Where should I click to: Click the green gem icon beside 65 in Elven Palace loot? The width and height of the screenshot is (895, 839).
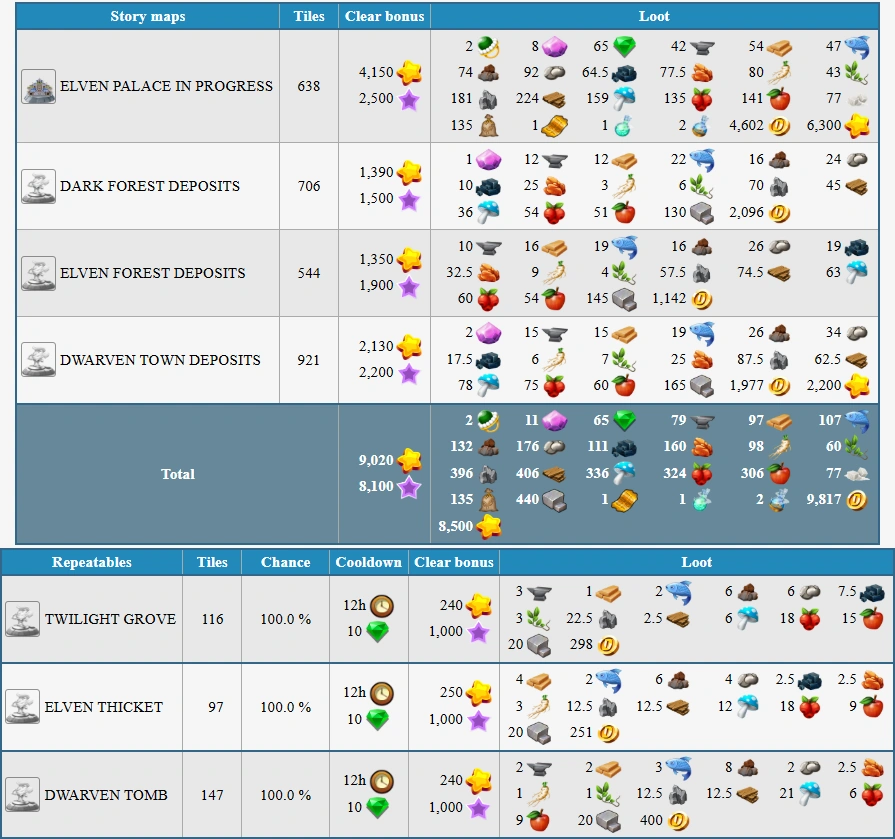(x=624, y=47)
